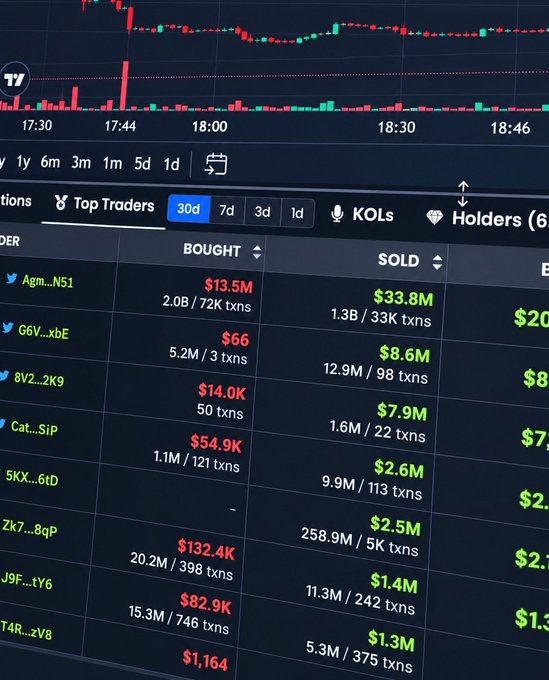
Task: Sort table by SOLD column arrows
Action: click(437, 262)
